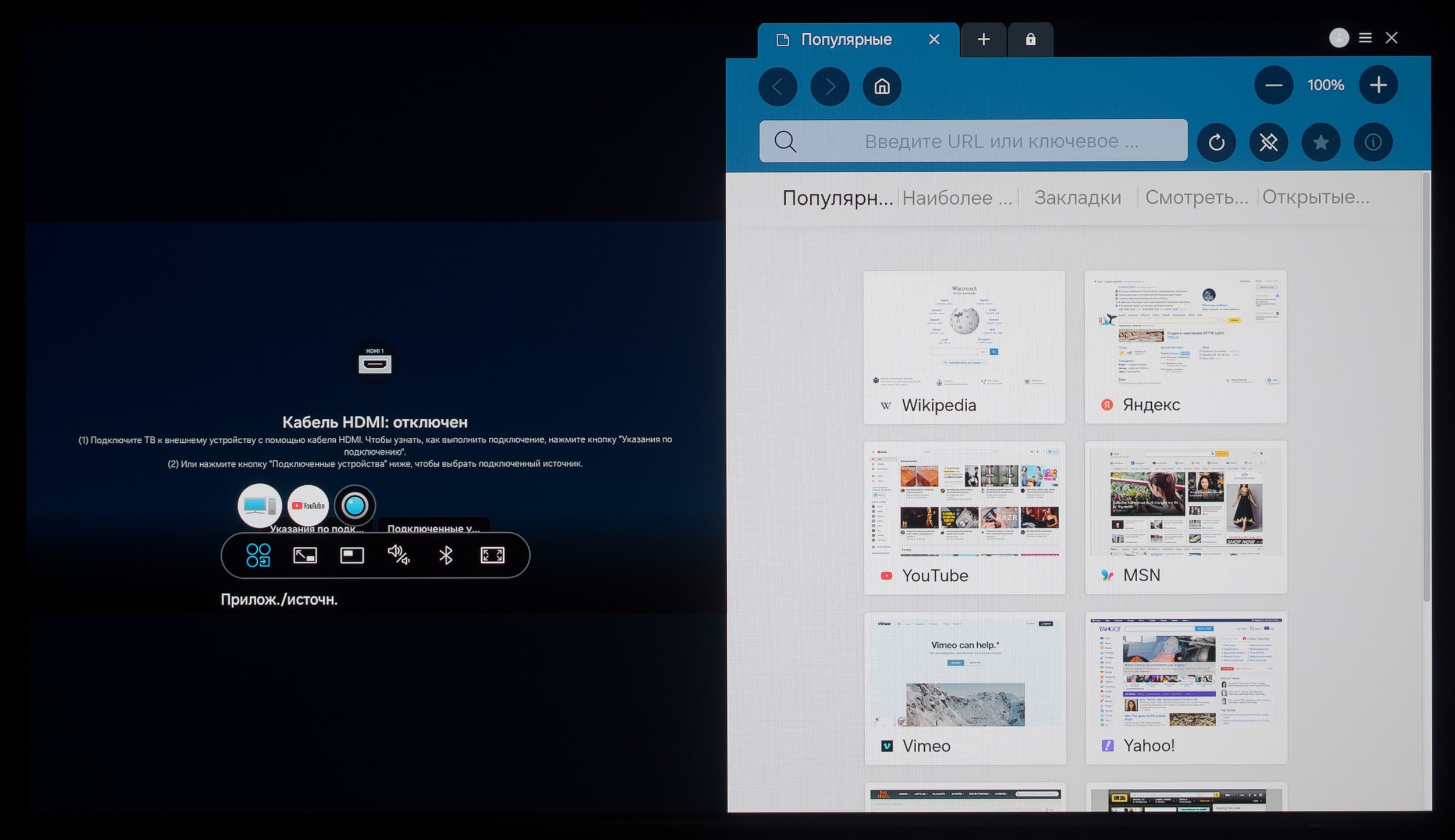The image size is (1455, 840).
Task: Open Bluetooth settings in multi-view bar
Action: coord(446,555)
